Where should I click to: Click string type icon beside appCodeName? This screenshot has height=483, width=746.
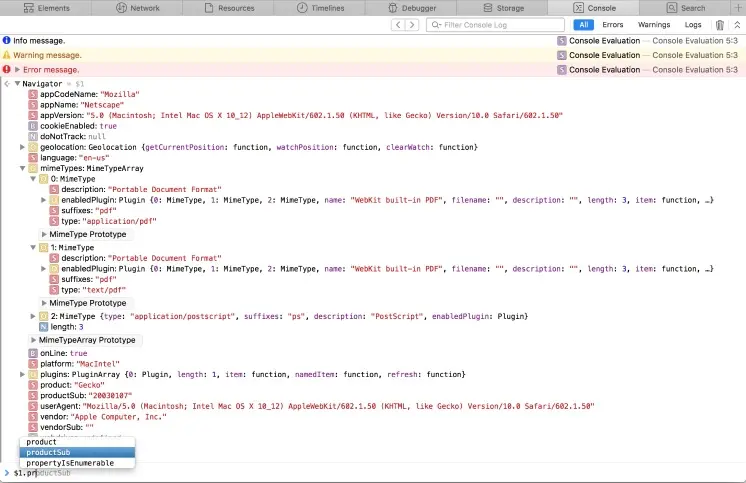tap(33, 94)
